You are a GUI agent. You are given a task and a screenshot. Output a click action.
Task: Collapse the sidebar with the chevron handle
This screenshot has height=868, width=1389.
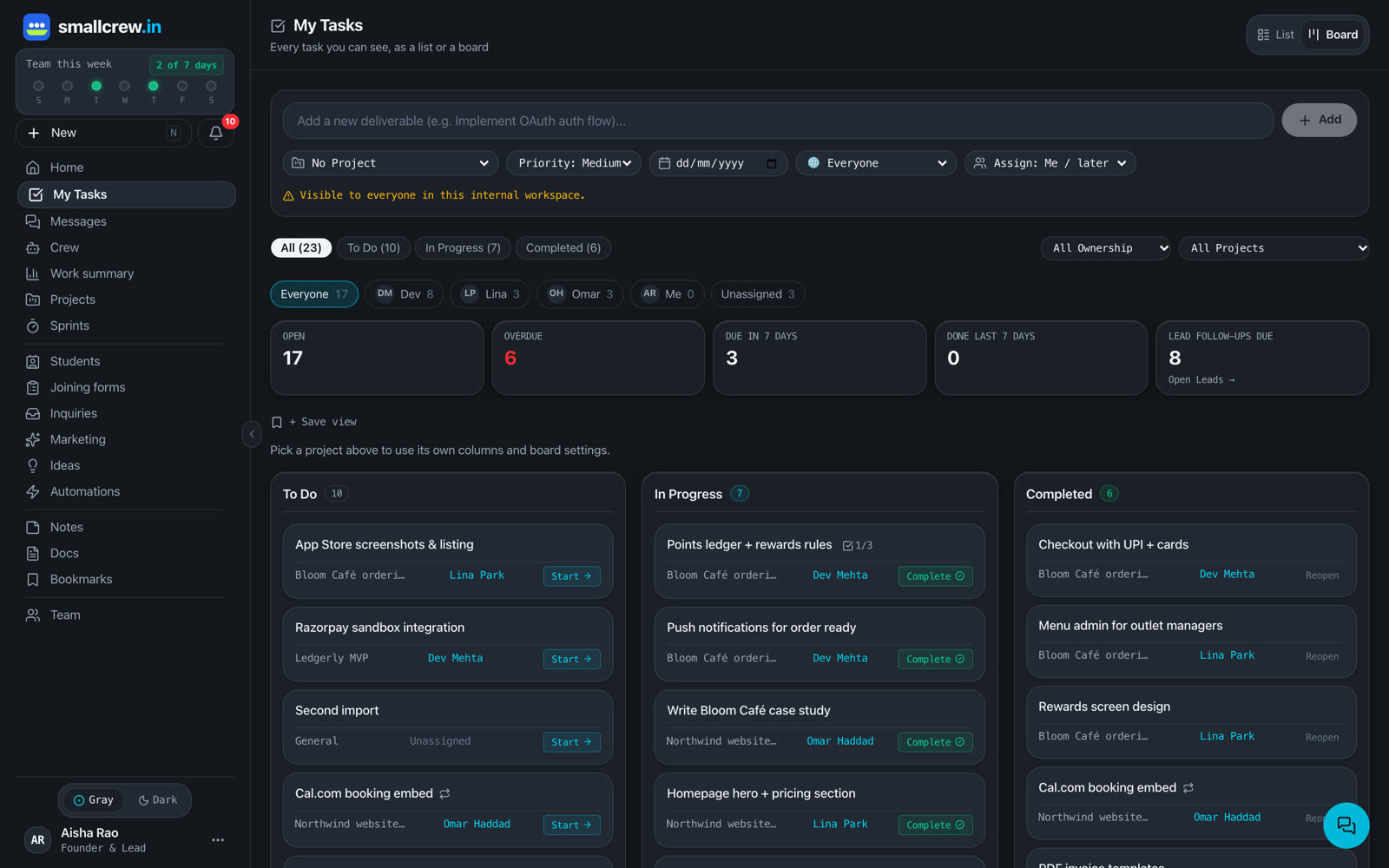click(x=252, y=434)
